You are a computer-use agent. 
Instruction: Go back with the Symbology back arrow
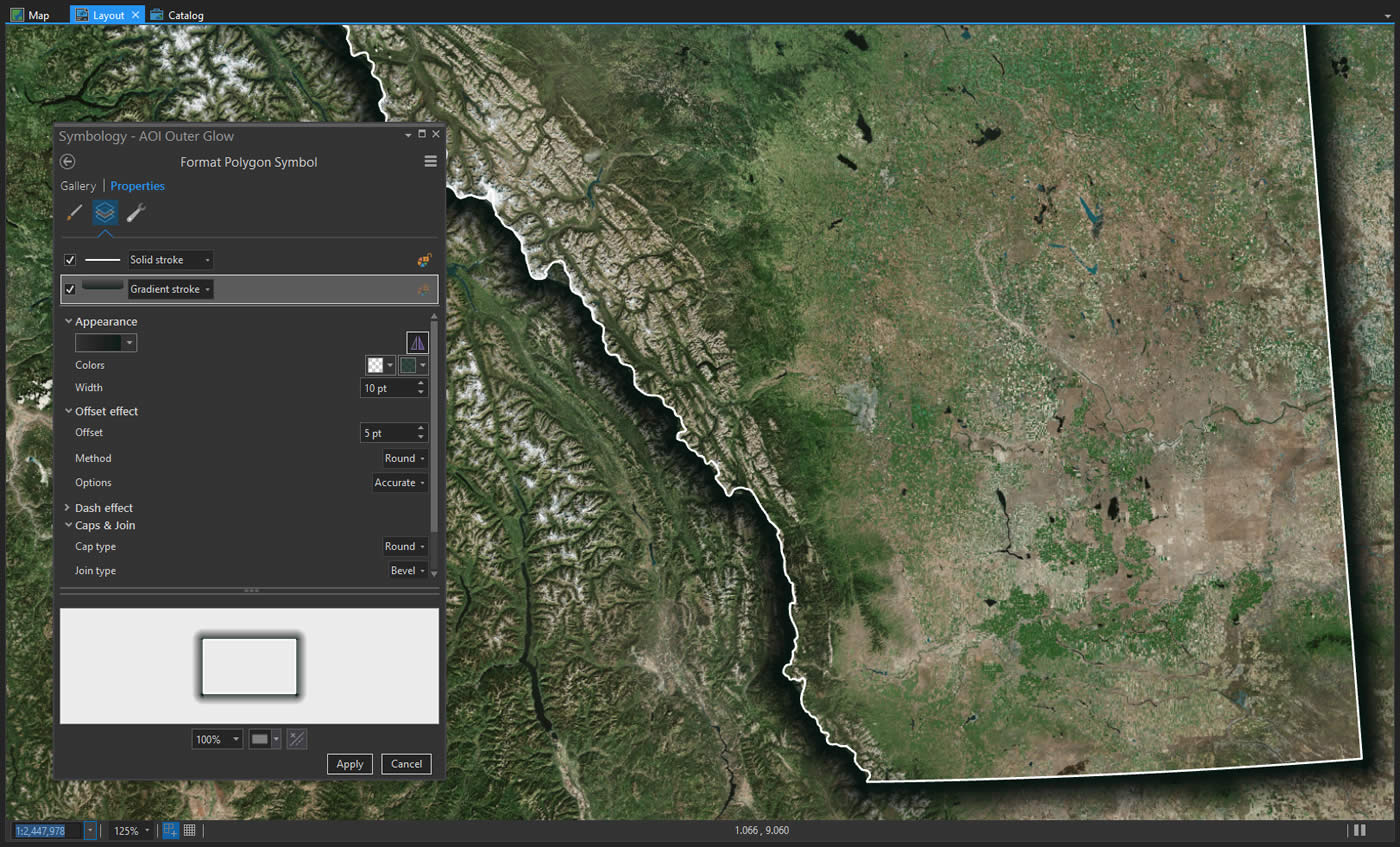68,162
